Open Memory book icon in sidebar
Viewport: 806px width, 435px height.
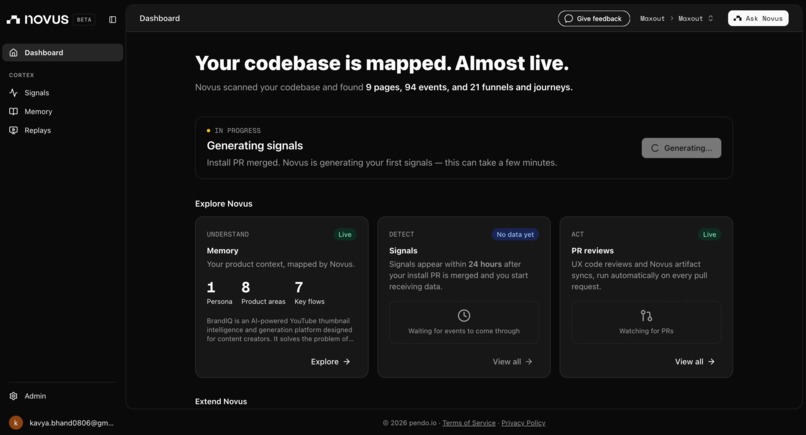(x=13, y=112)
